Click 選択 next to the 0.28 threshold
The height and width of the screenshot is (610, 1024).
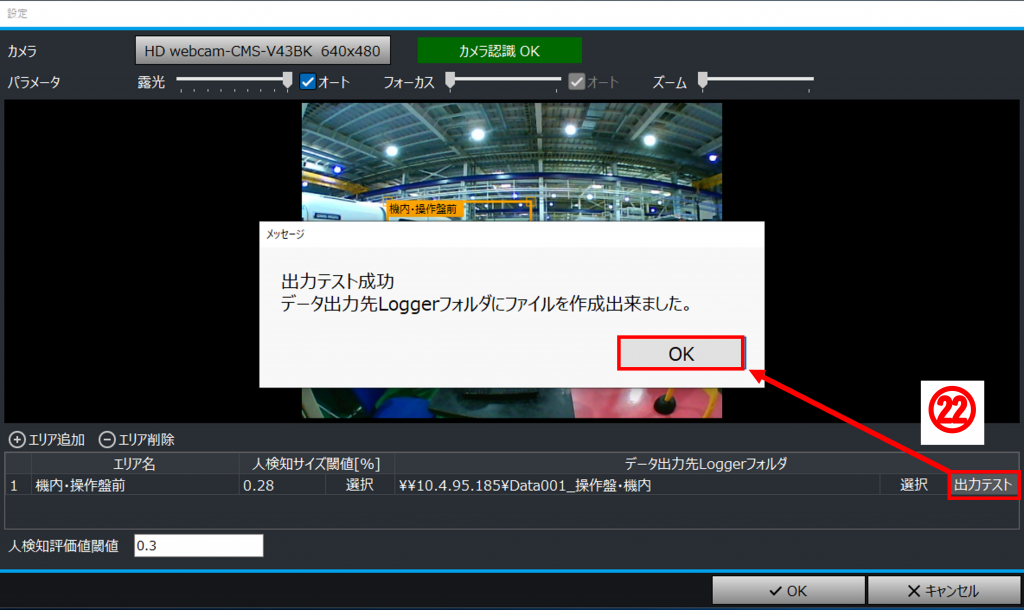(360, 485)
